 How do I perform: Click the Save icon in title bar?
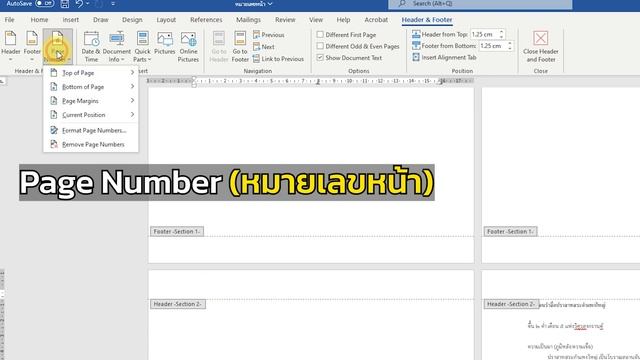(x=65, y=4)
